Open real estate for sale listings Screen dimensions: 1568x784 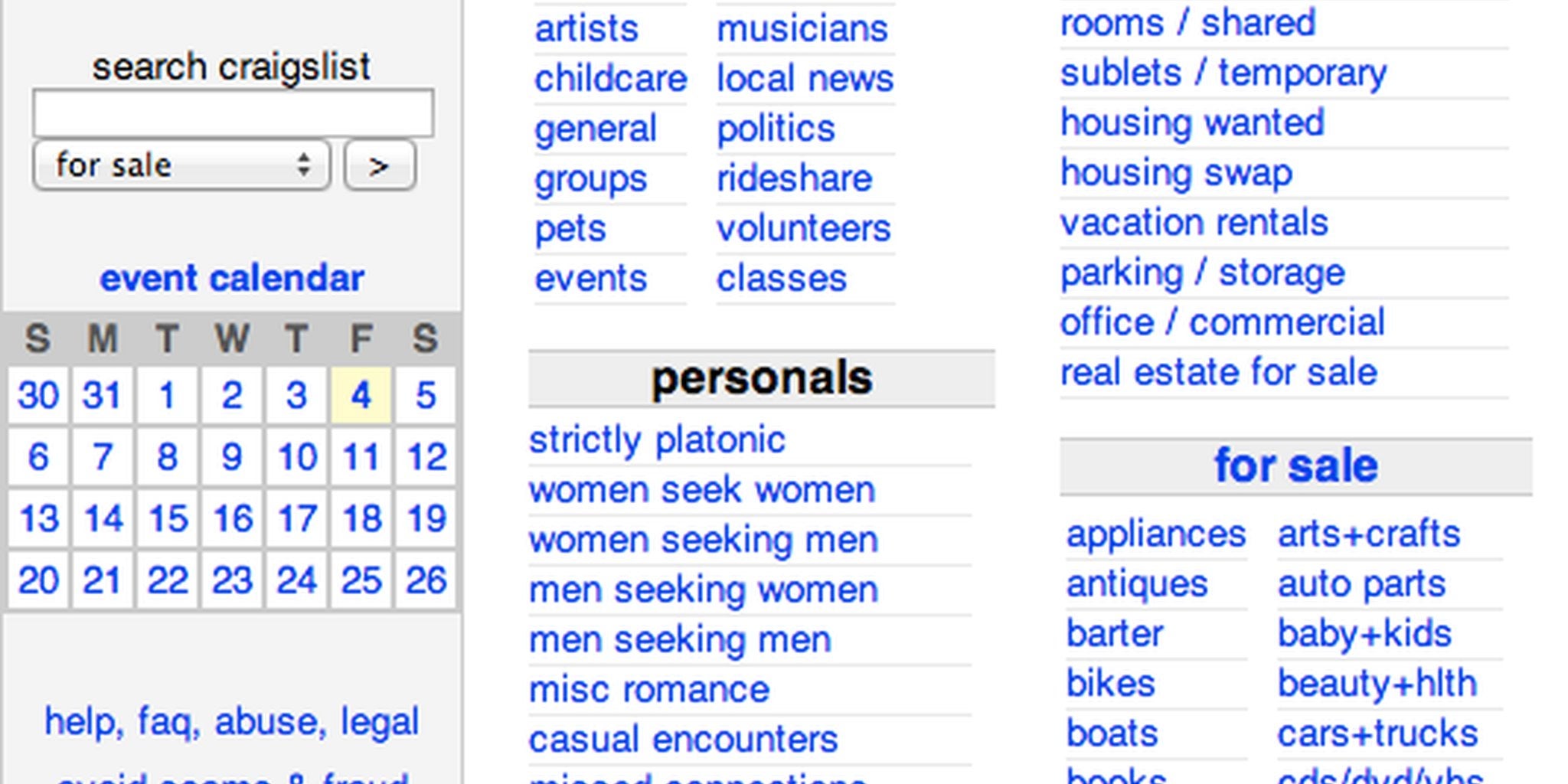pyautogui.click(x=1218, y=372)
